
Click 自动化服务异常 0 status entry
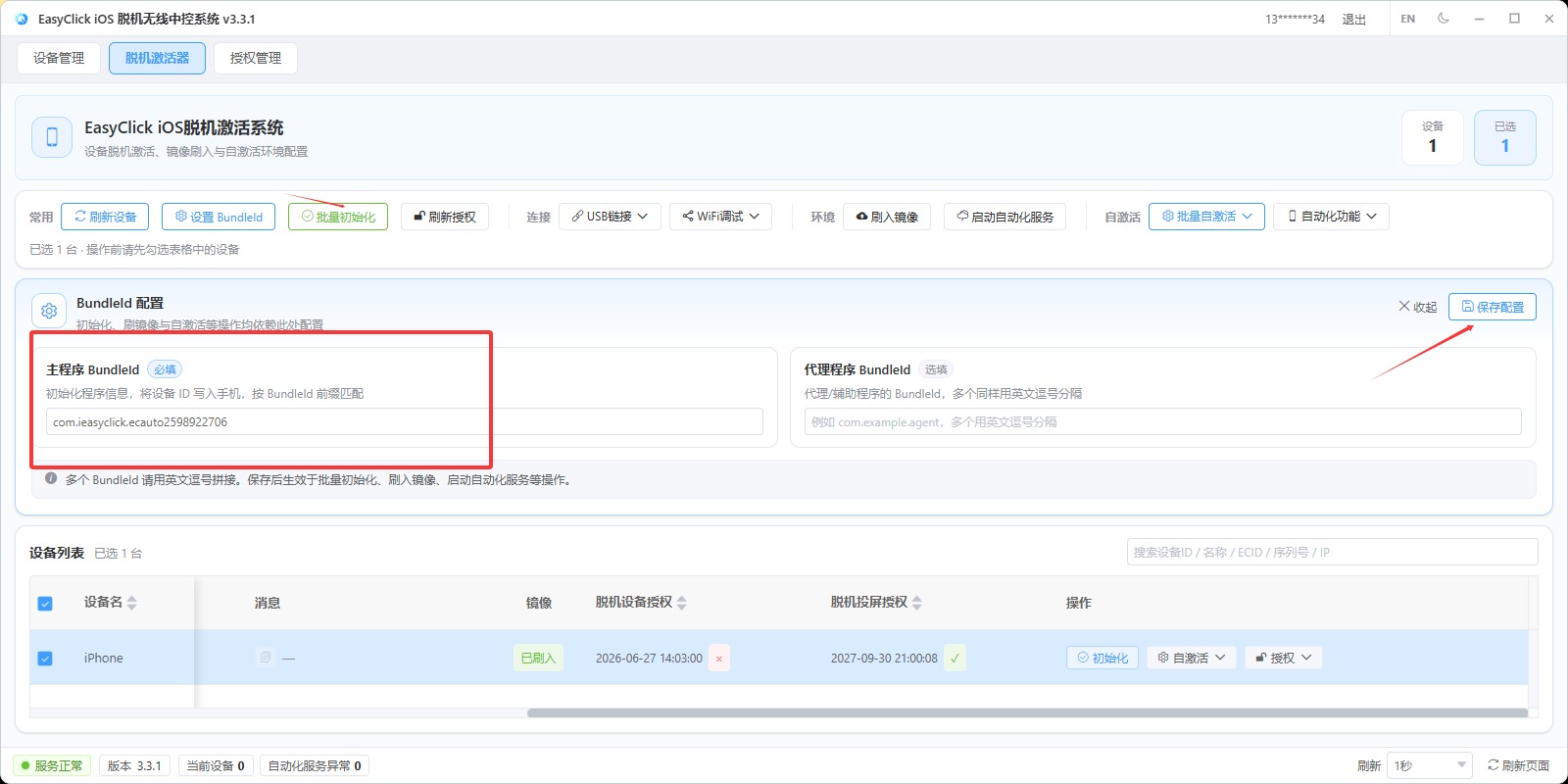[315, 765]
